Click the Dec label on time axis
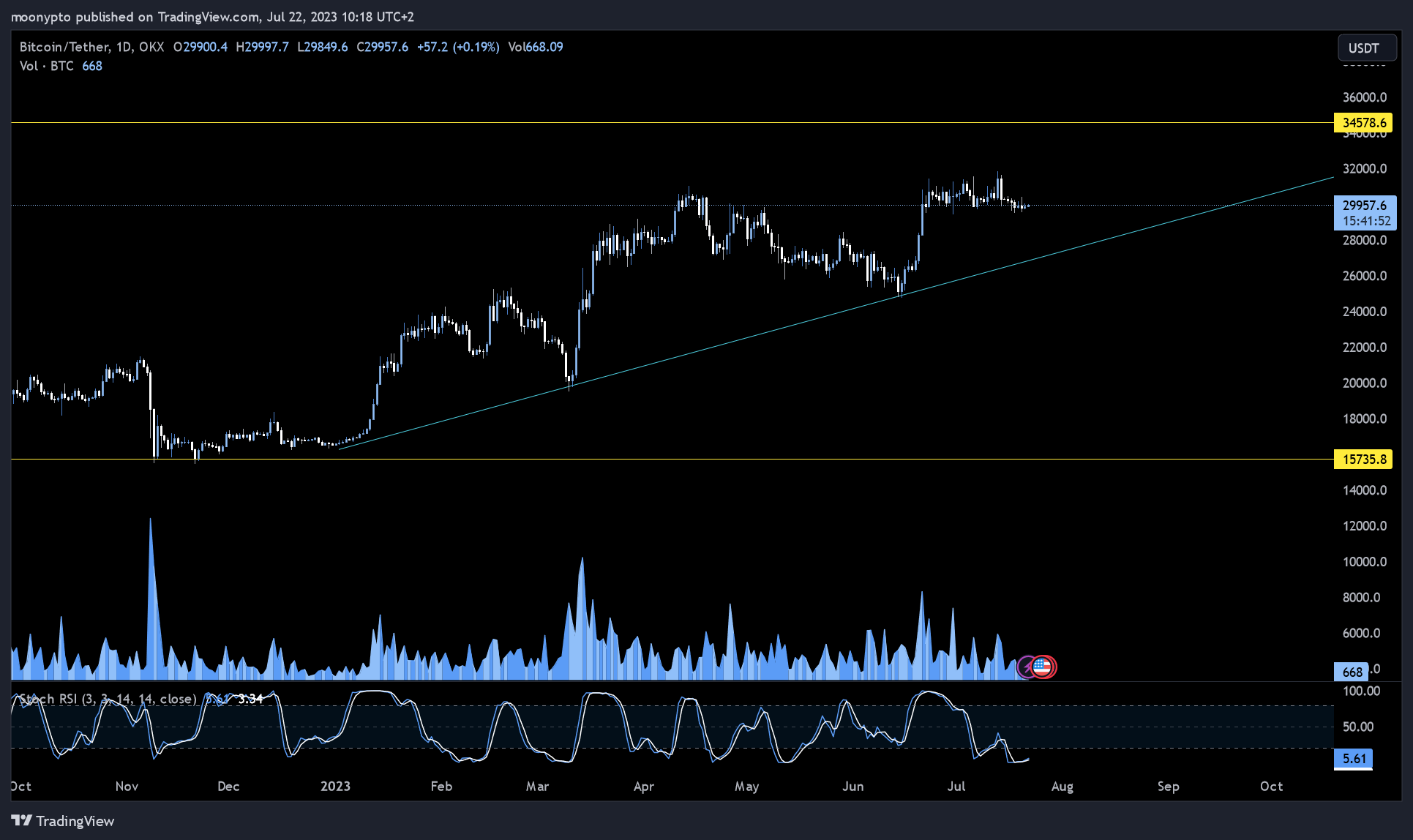Viewport: 1413px width, 840px height. (228, 787)
